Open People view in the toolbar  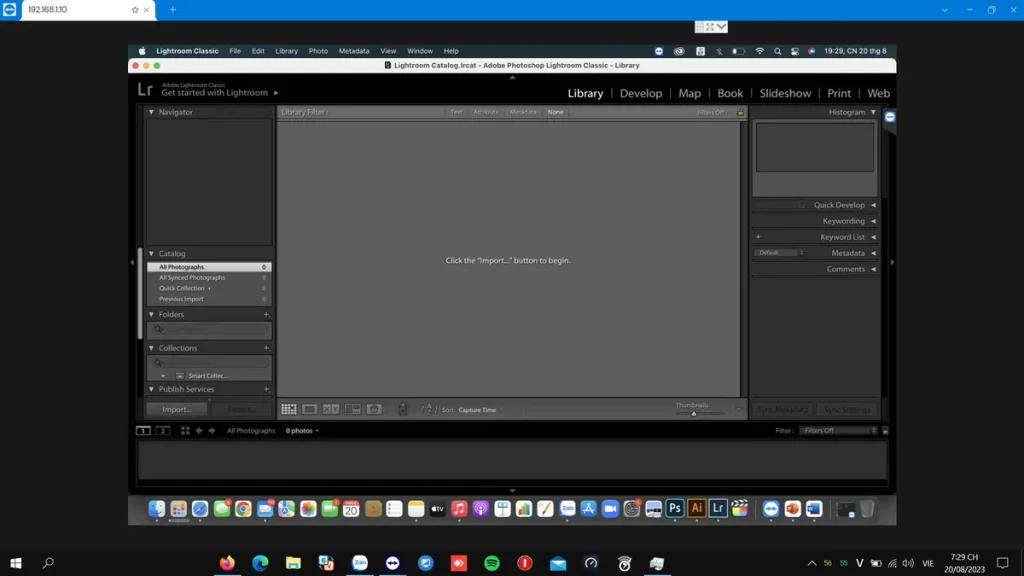pos(374,409)
